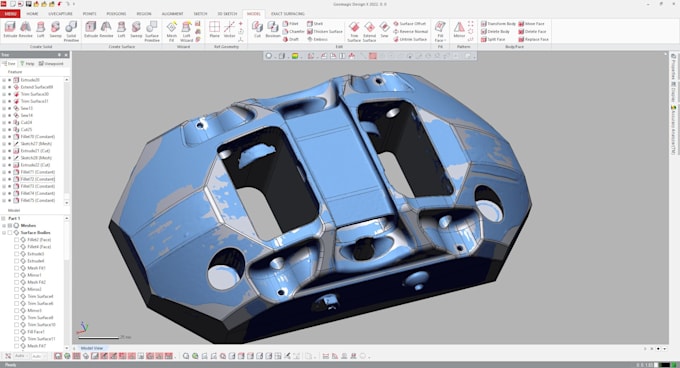Apply the Chamfer tool

pos(294,32)
